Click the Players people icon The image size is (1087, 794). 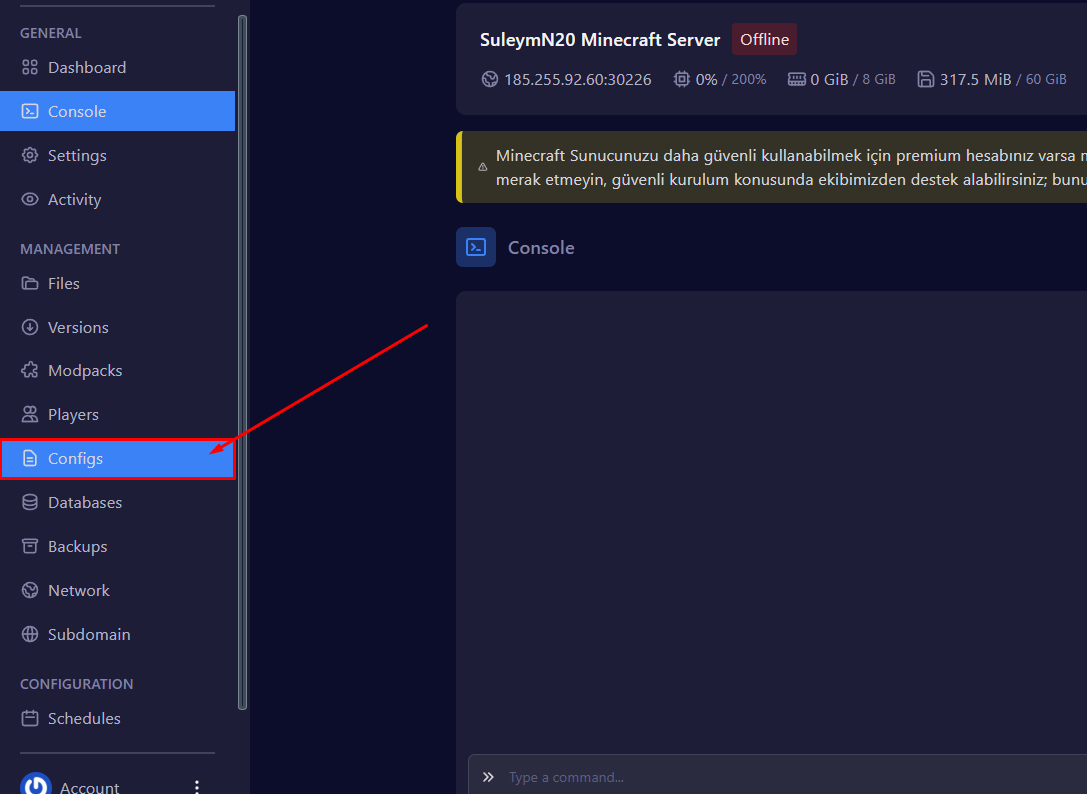[30, 415]
